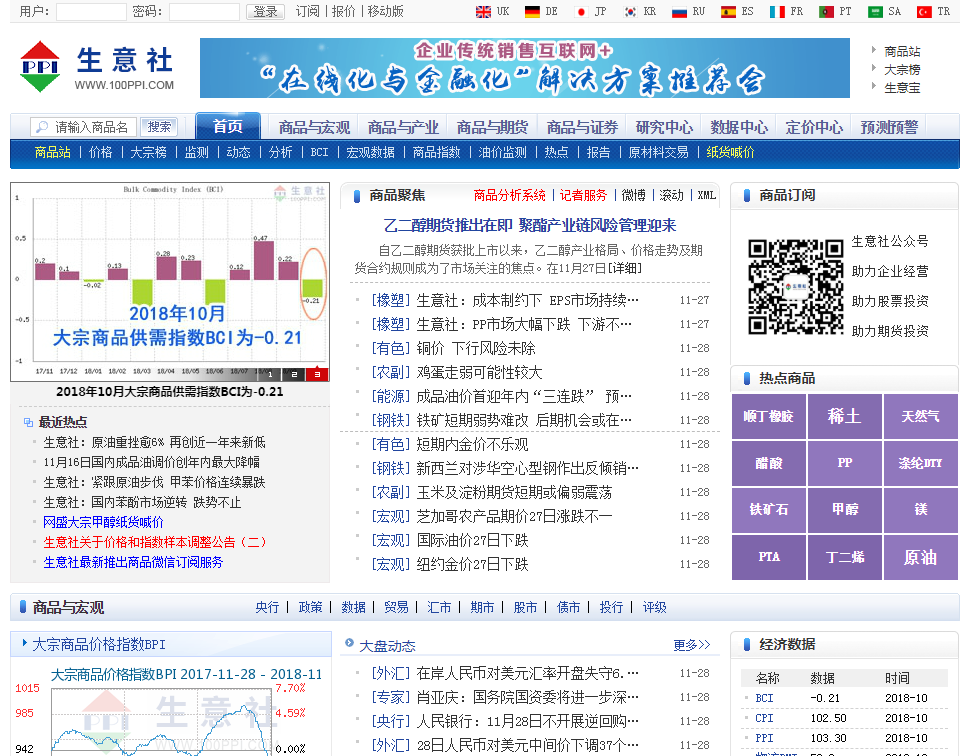Select the 顺丁橡胶 hot commodity tile
This screenshot has width=971, height=756.
tap(769, 416)
